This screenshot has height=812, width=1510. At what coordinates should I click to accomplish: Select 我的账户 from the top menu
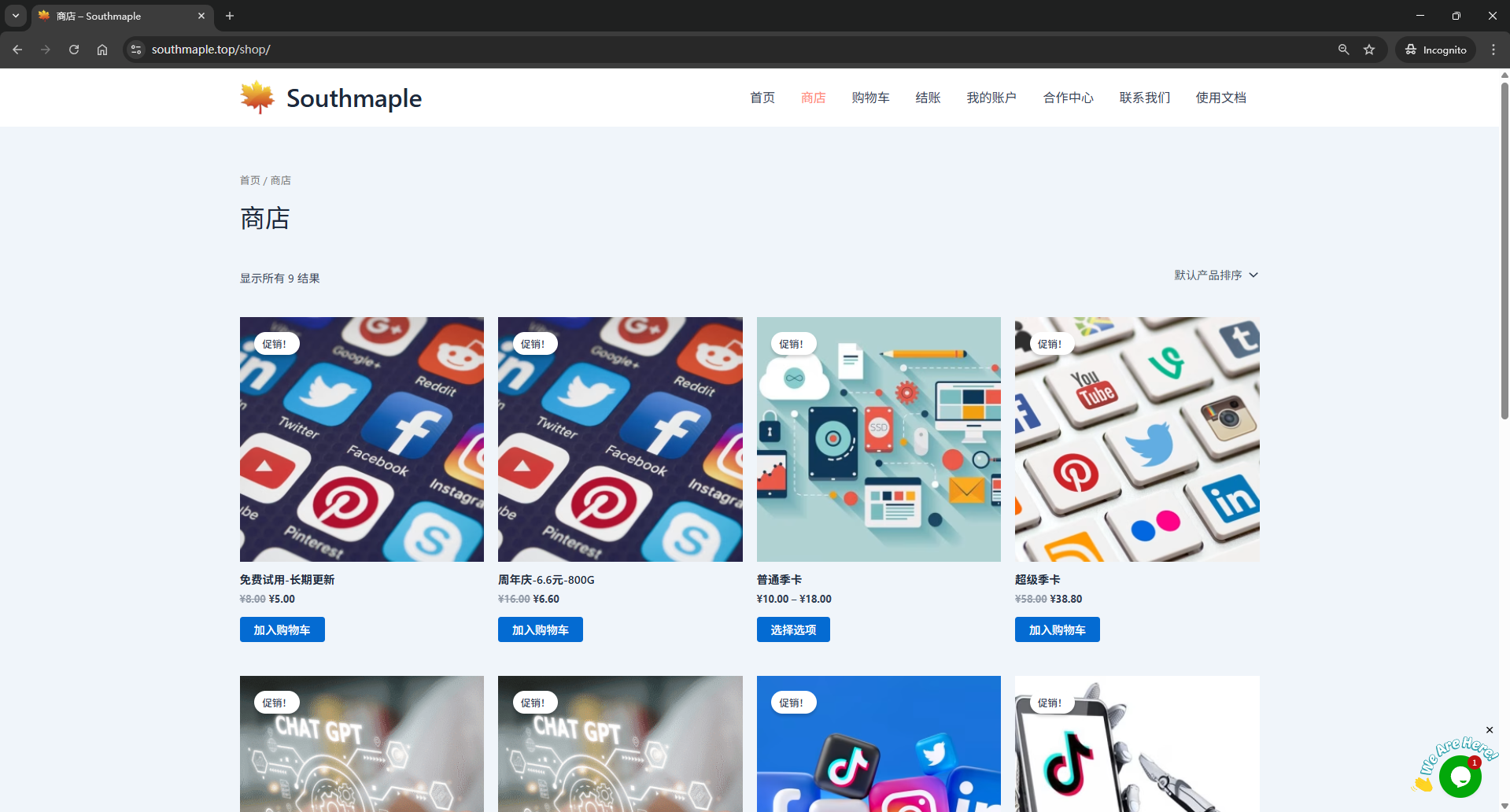991,98
